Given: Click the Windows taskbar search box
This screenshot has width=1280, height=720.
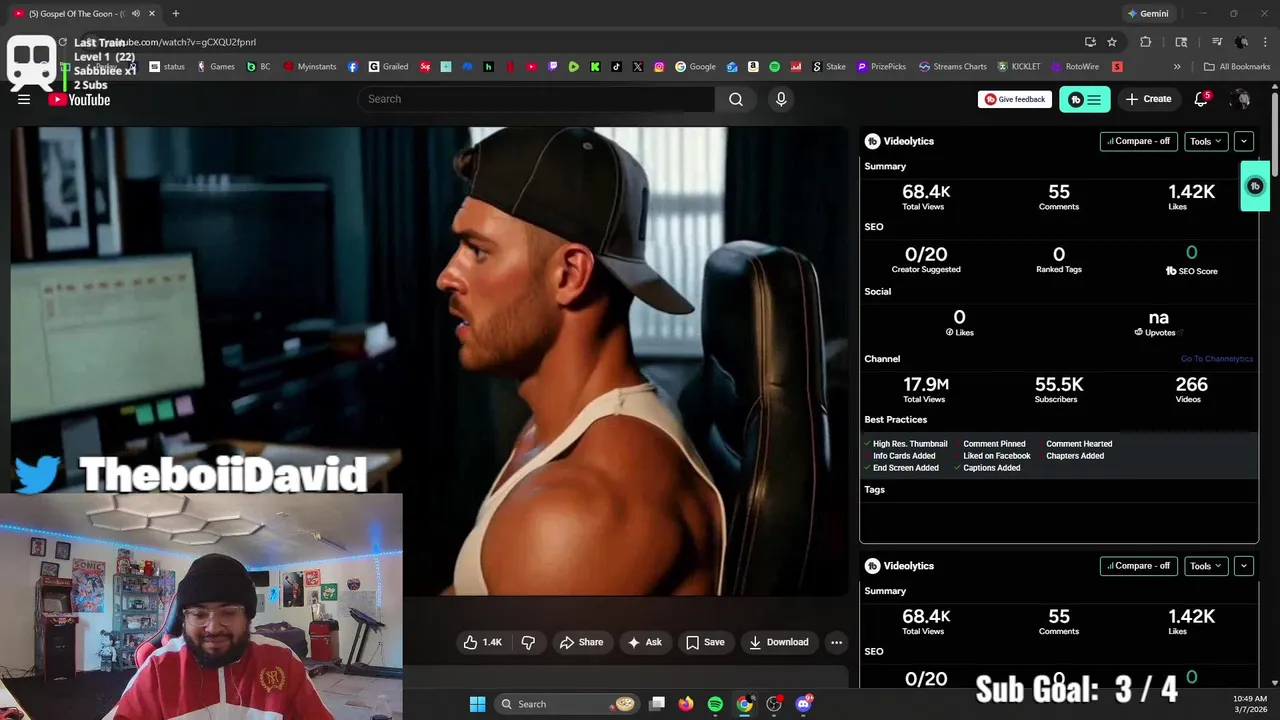Looking at the screenshot, I should (x=568, y=704).
